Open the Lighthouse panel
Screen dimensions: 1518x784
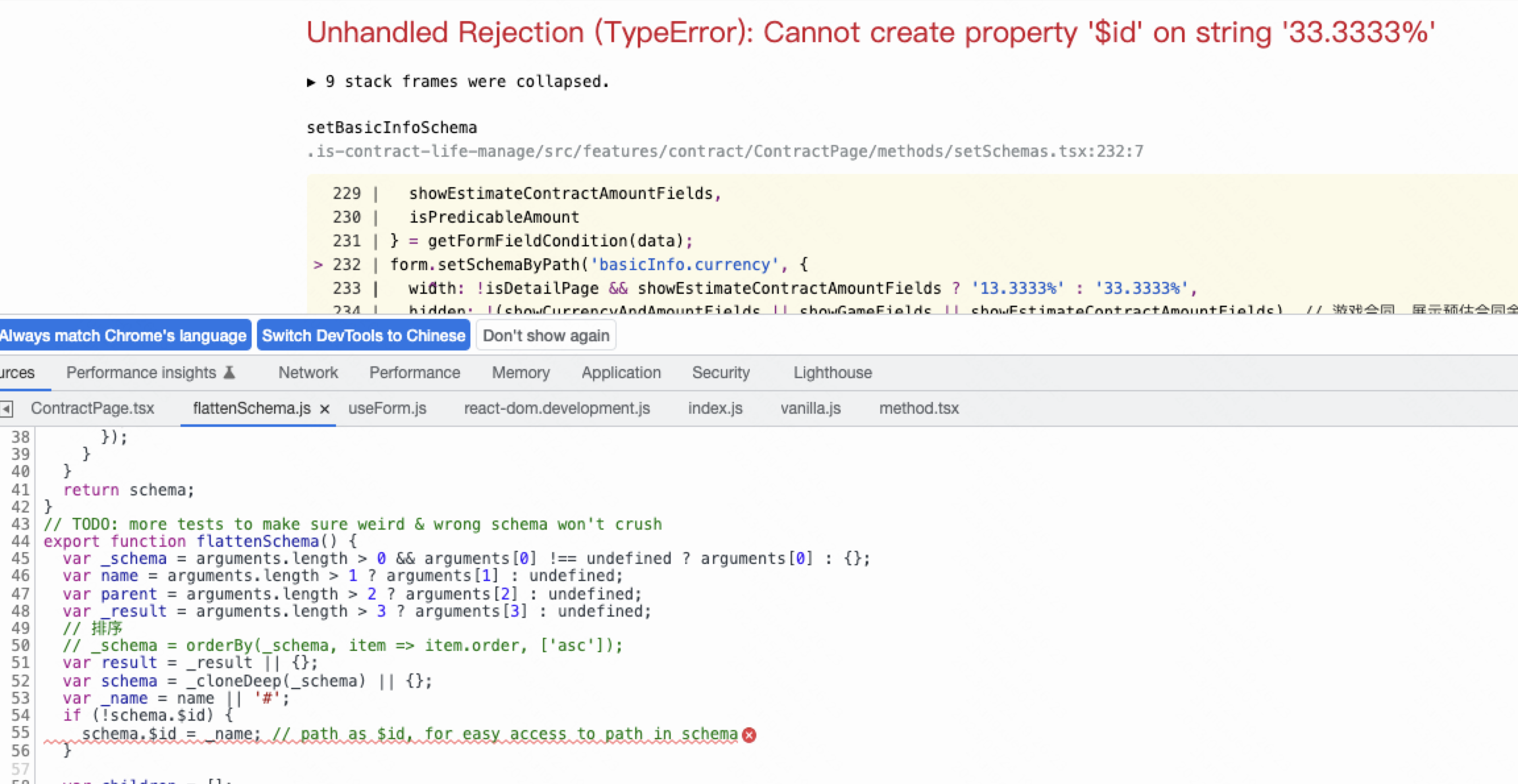[x=831, y=372]
